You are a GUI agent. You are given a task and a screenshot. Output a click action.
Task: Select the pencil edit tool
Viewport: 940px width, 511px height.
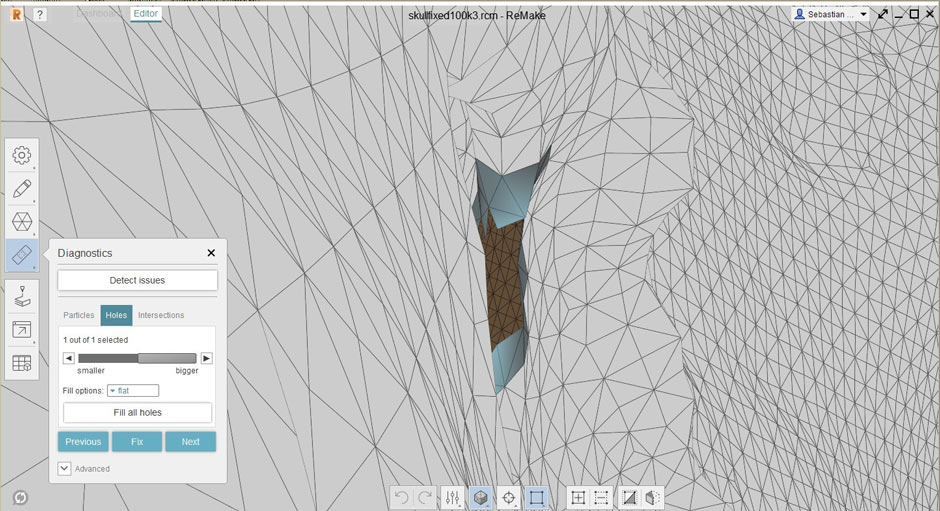coord(22,188)
